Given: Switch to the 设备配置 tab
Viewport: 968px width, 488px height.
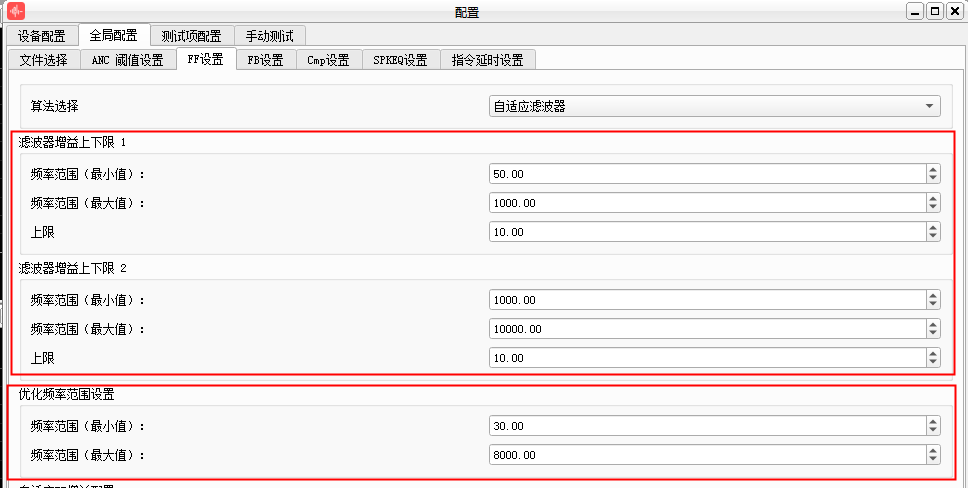Looking at the screenshot, I should click(41, 36).
